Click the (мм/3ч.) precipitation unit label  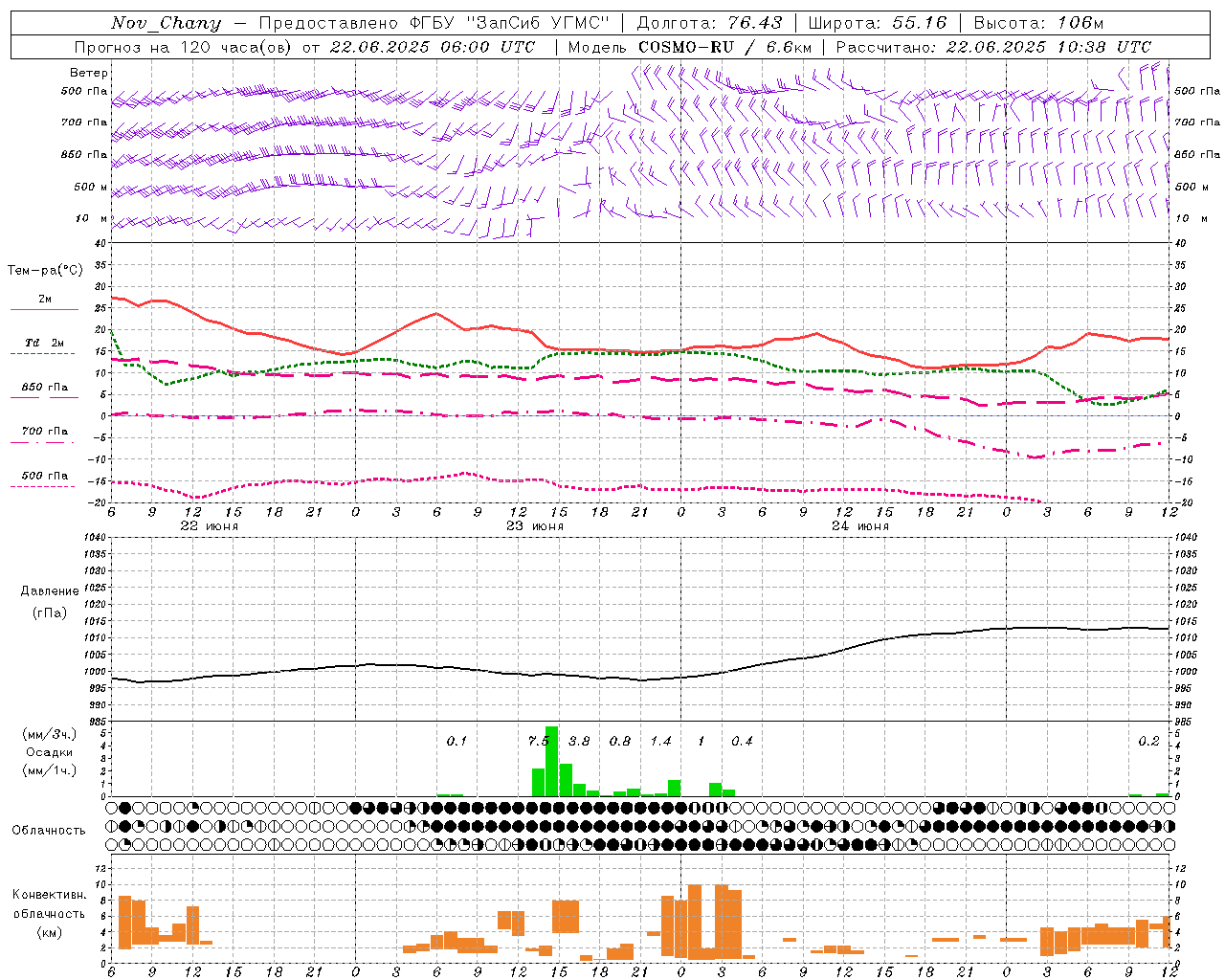pyautogui.click(x=50, y=734)
